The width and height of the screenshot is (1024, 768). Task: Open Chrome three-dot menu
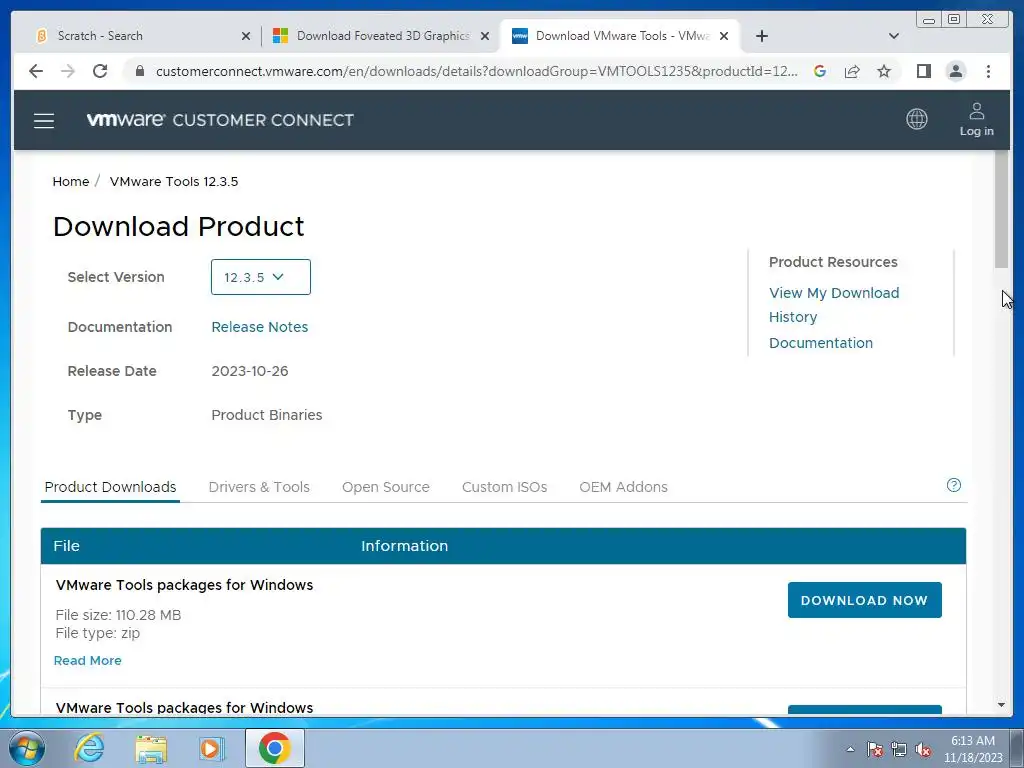tap(988, 71)
